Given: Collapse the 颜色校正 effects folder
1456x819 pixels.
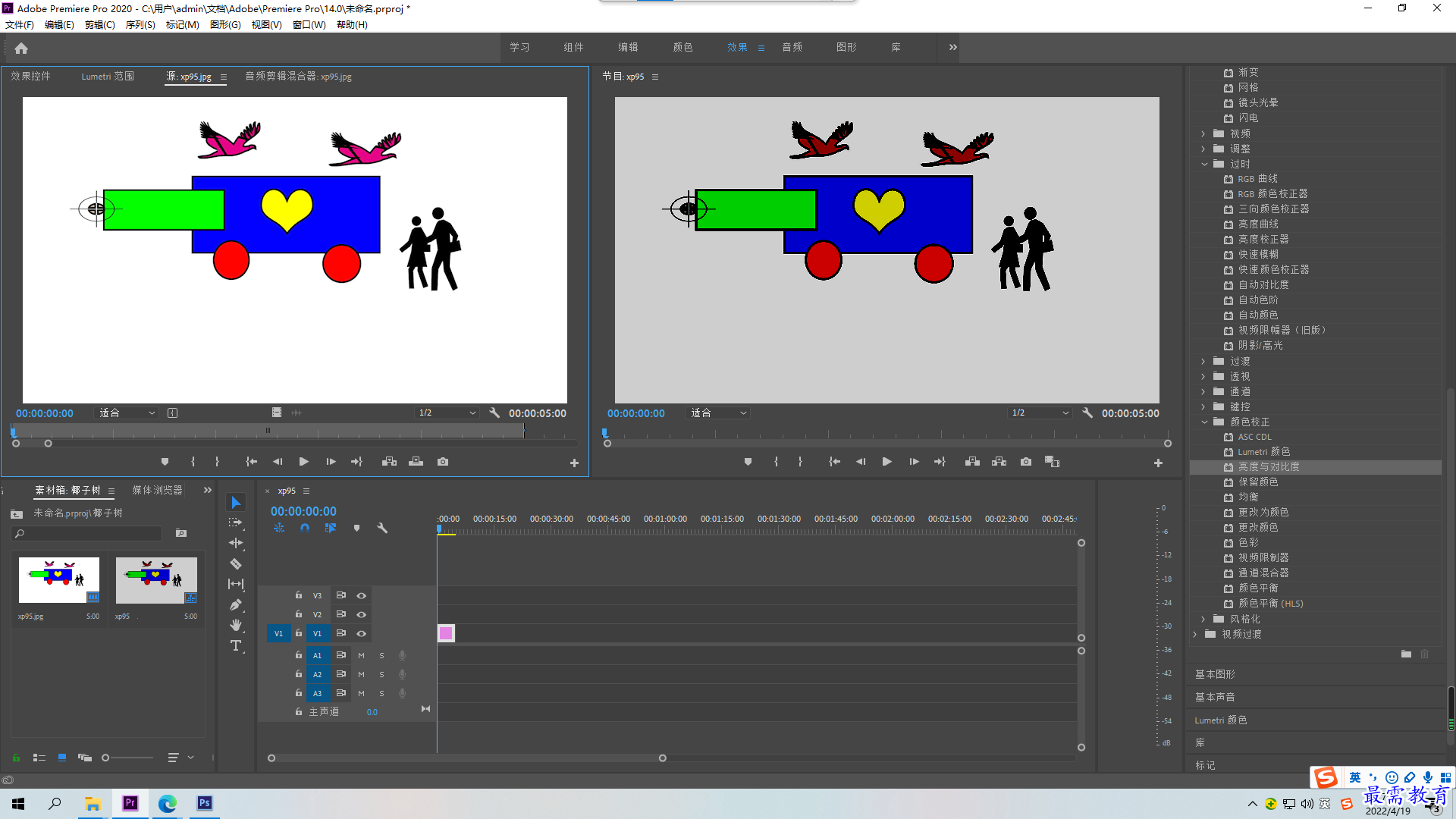Looking at the screenshot, I should (x=1204, y=422).
